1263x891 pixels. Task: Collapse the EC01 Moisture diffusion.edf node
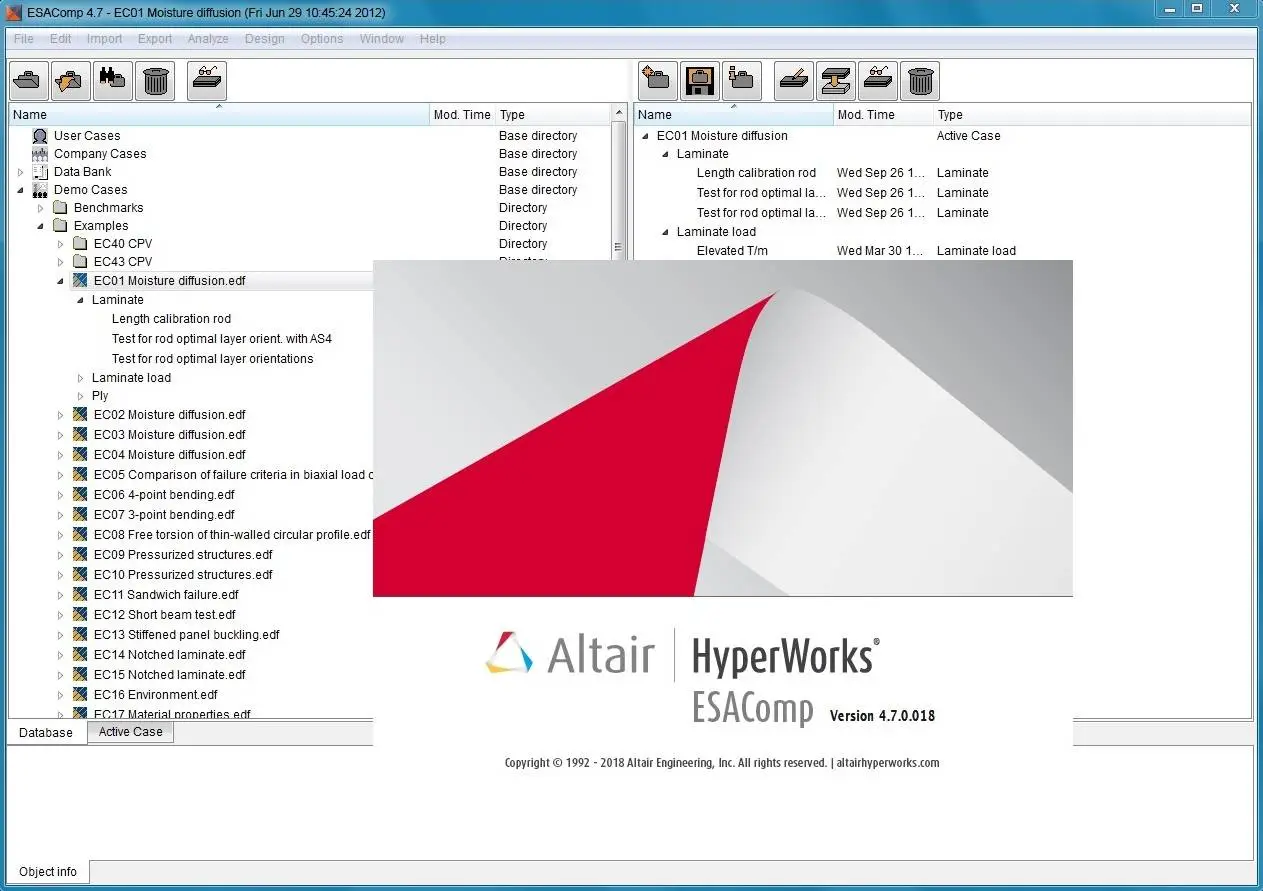[61, 281]
